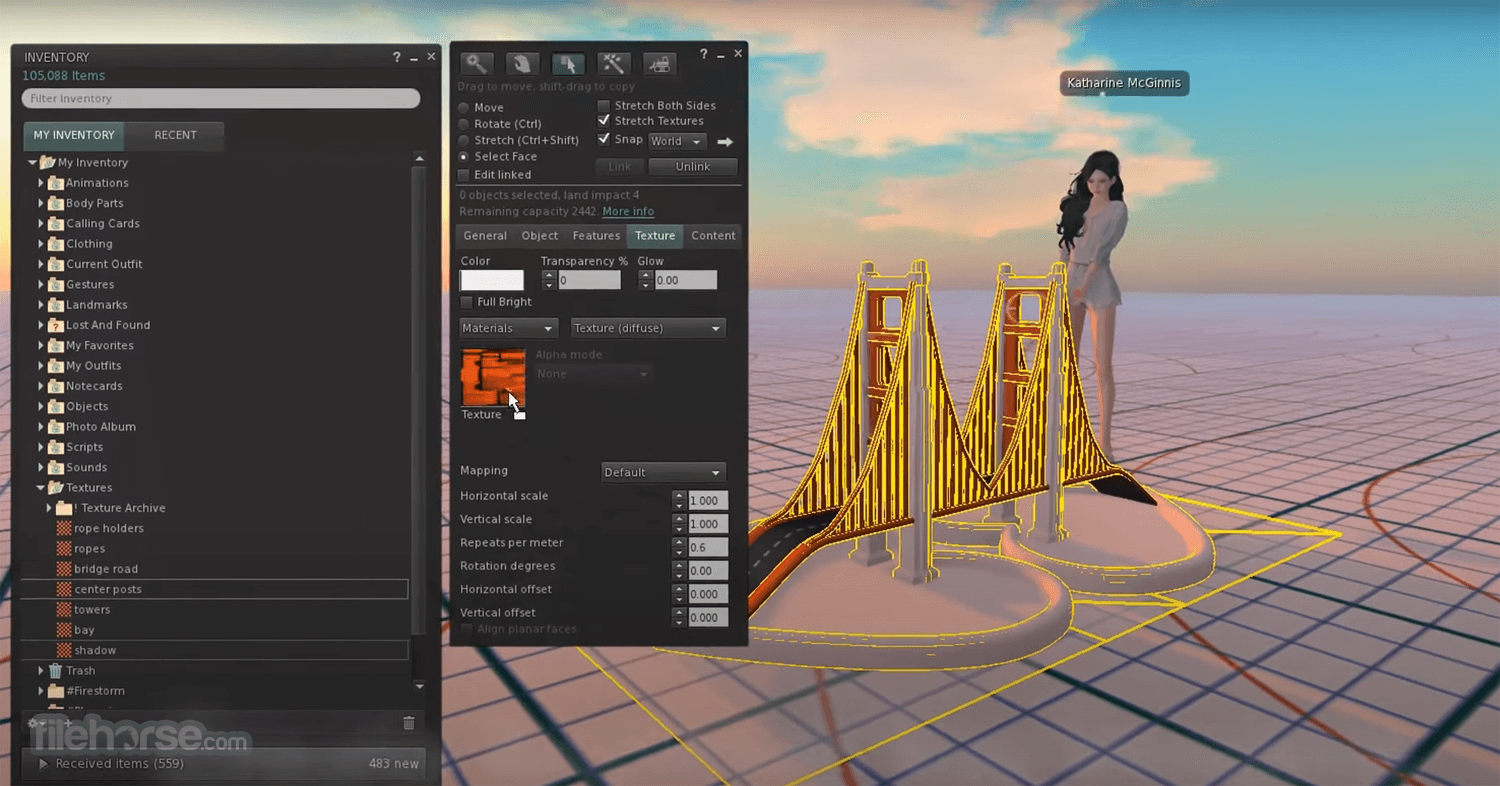Click the Trash folder icon in inventory
Screen dimensions: 1500x786
pos(56,671)
